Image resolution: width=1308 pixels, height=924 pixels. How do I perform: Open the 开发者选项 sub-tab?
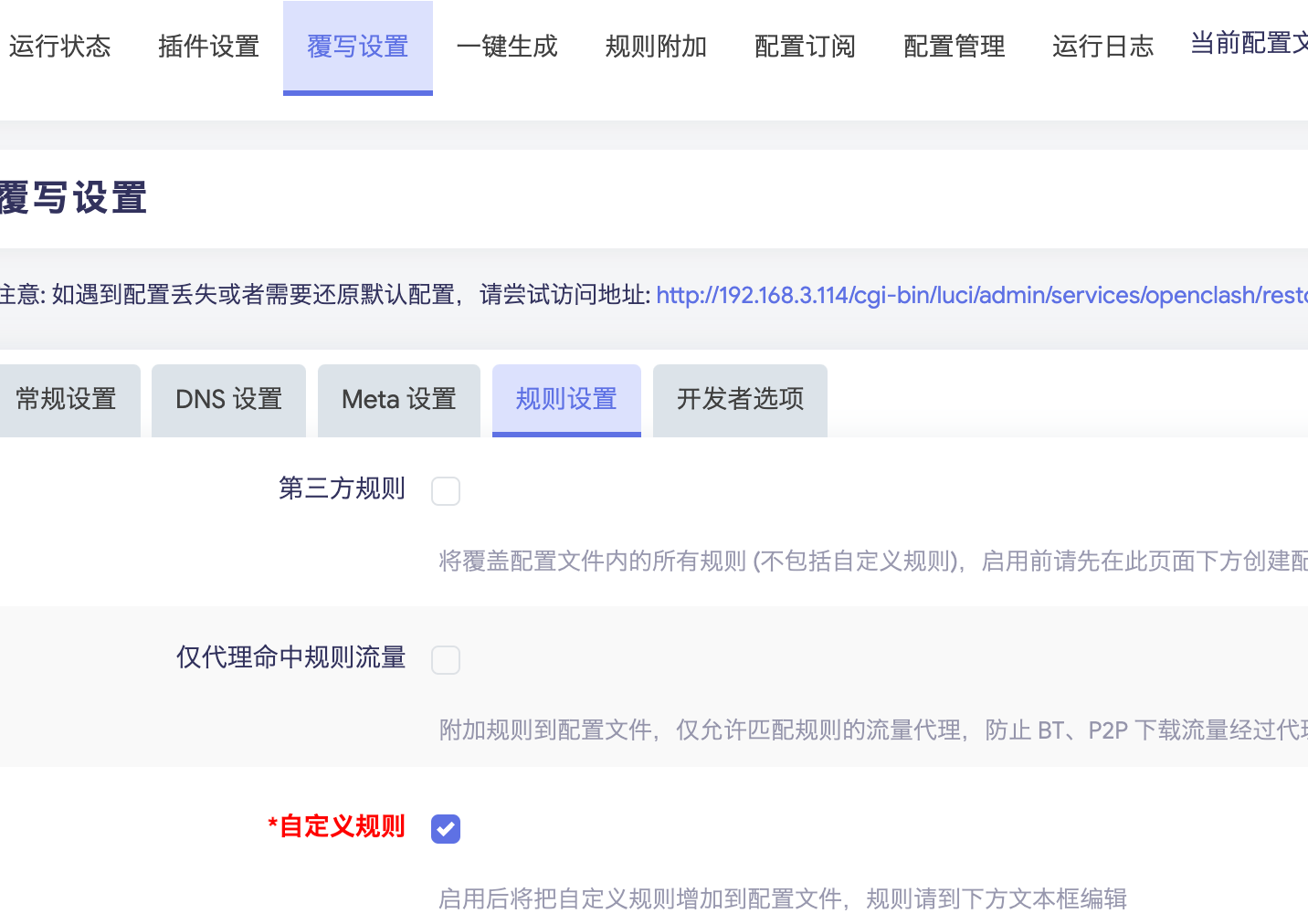(x=740, y=400)
